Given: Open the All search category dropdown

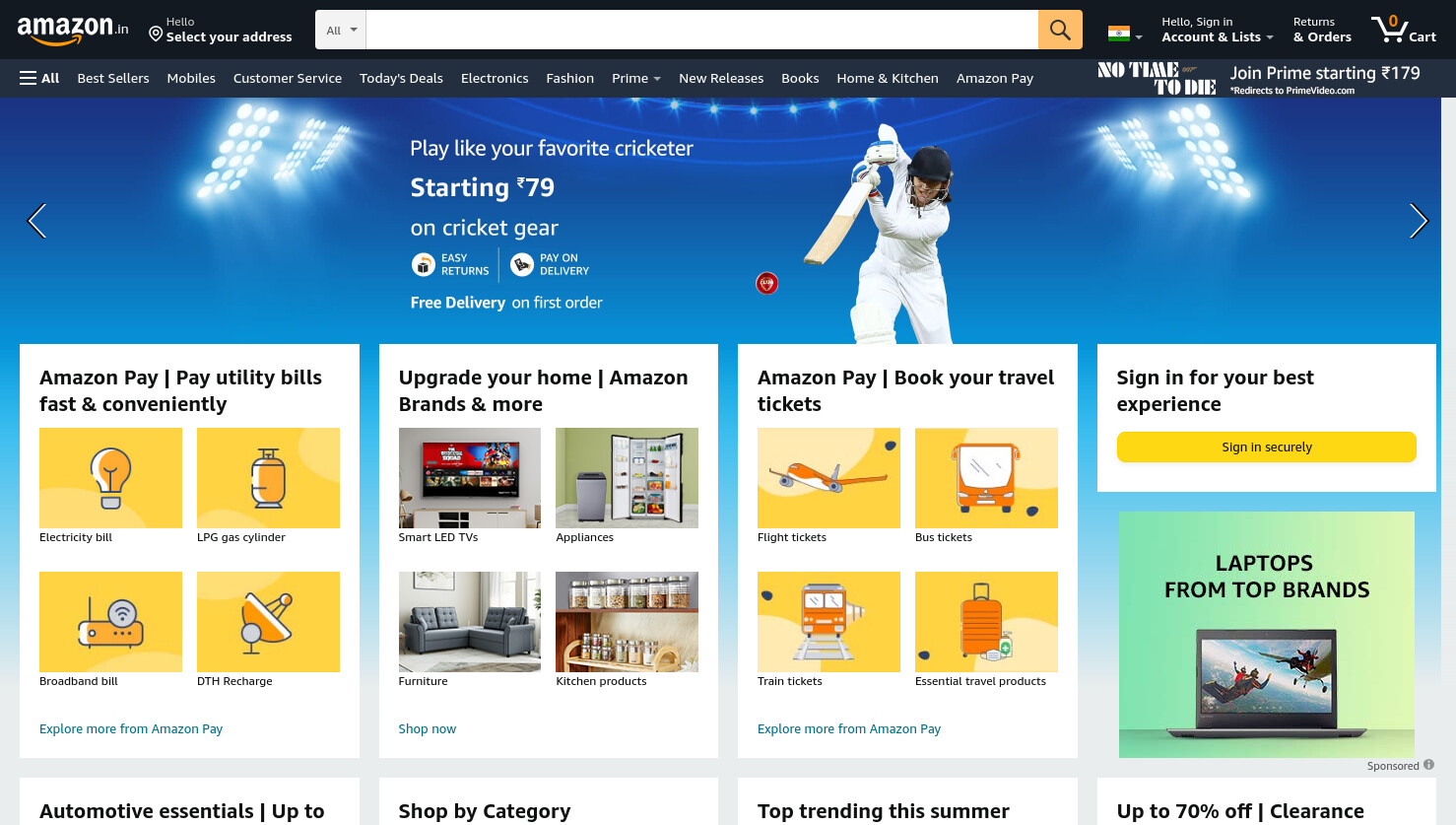Looking at the screenshot, I should (x=341, y=30).
